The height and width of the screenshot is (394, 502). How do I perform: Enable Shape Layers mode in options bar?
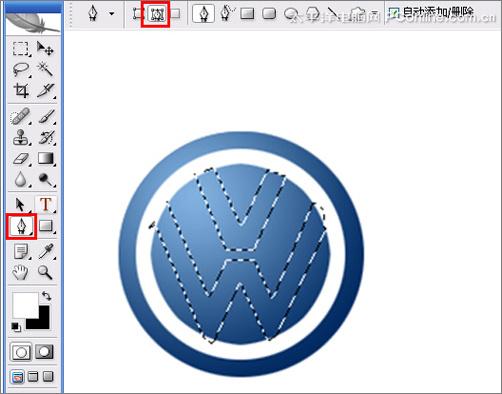coord(137,14)
